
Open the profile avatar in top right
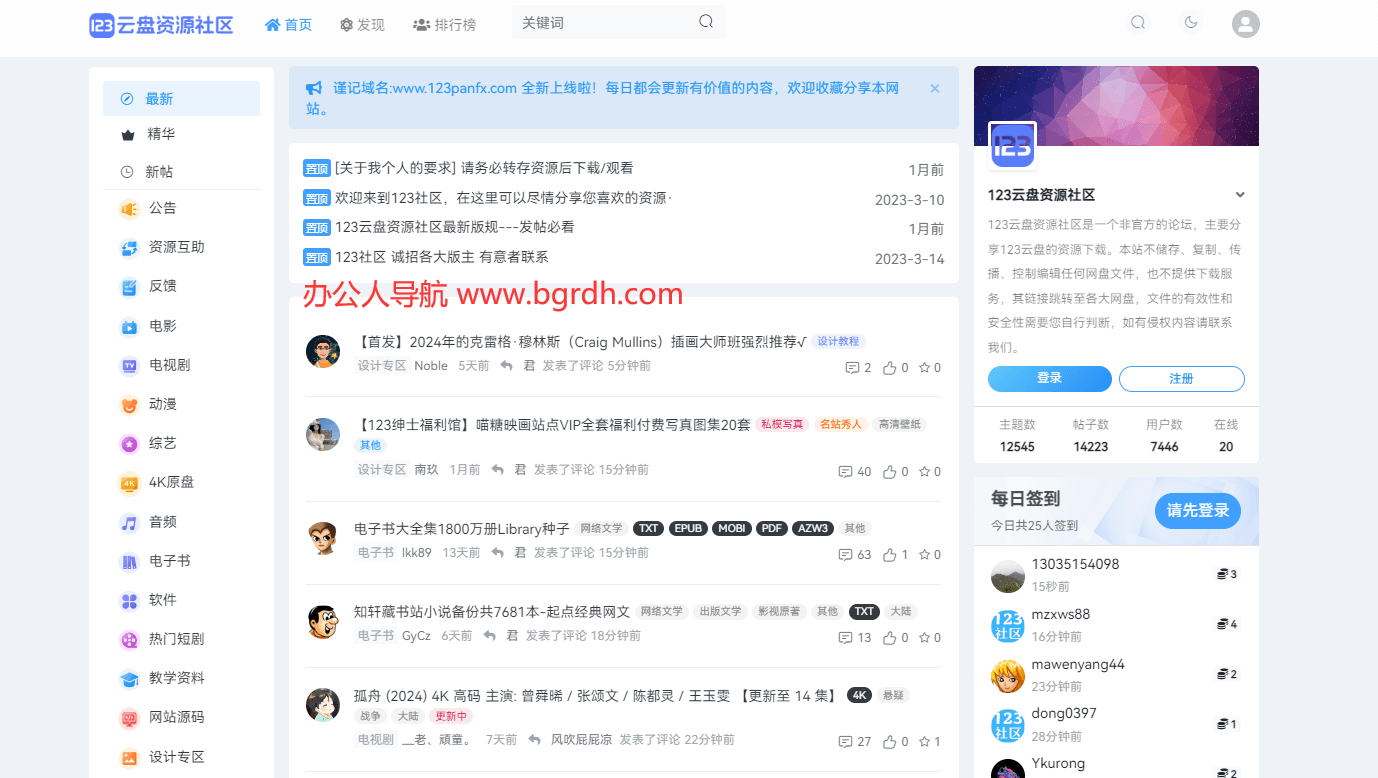(x=1245, y=23)
